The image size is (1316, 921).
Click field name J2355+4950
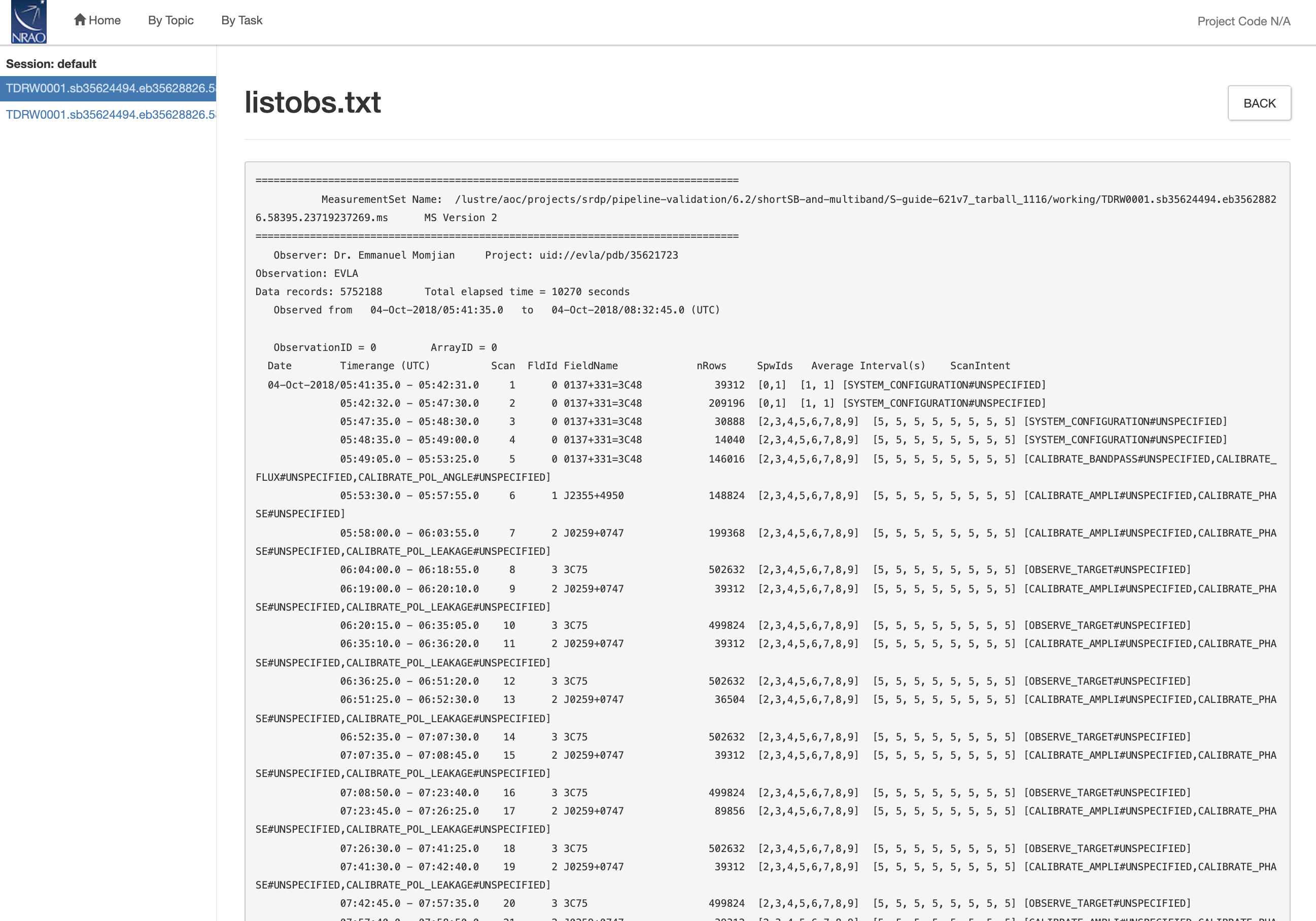(x=593, y=495)
